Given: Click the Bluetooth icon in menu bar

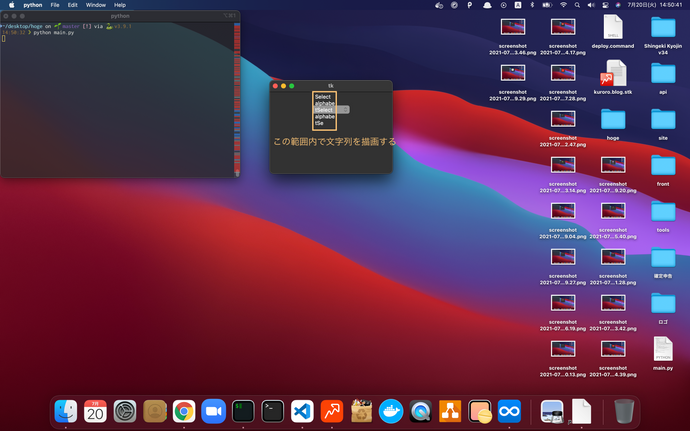Looking at the screenshot, I should click(x=532, y=5).
